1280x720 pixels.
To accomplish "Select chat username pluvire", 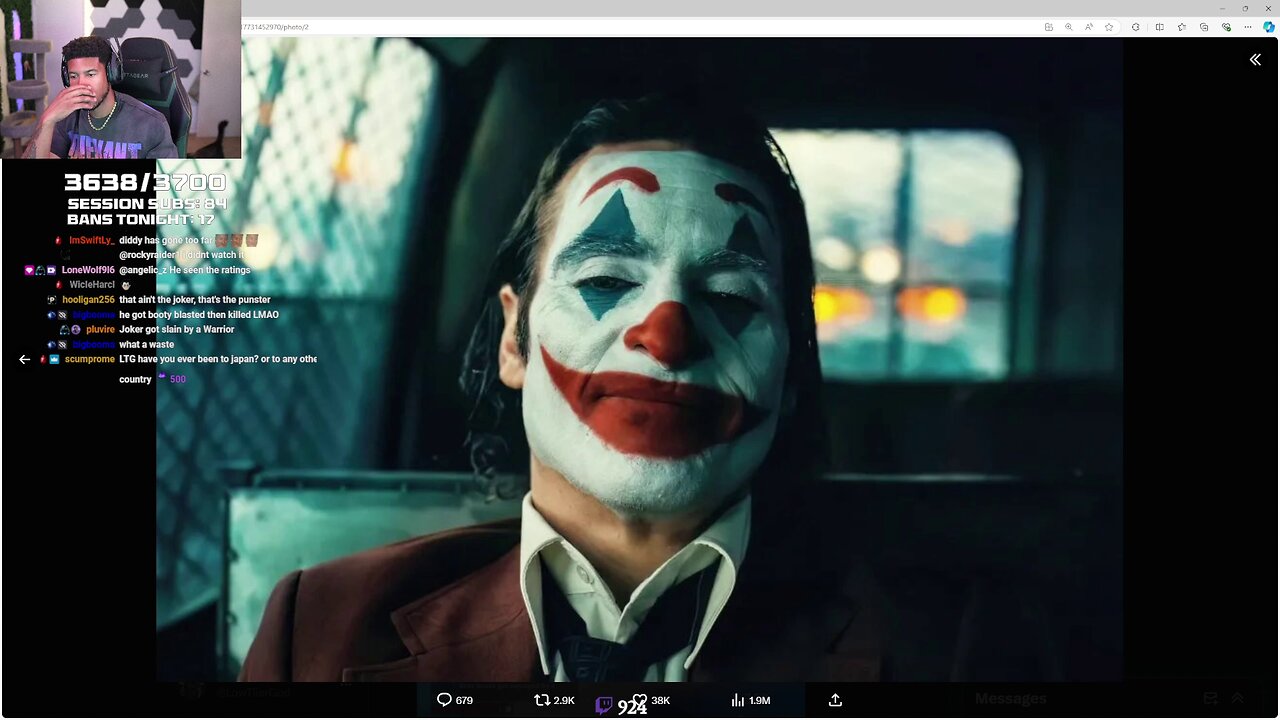I will (x=100, y=330).
